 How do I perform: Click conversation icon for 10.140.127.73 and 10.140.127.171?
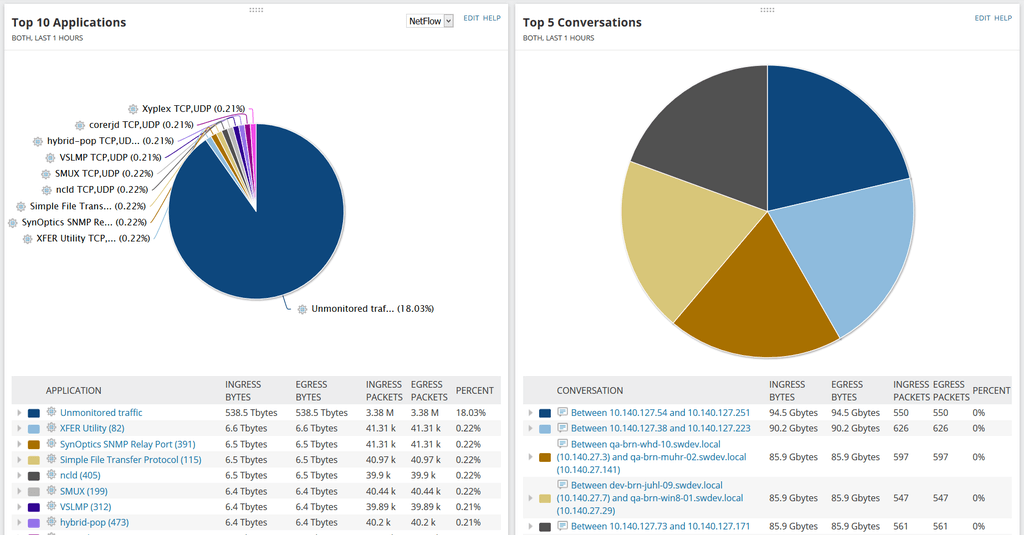pyautogui.click(x=562, y=526)
